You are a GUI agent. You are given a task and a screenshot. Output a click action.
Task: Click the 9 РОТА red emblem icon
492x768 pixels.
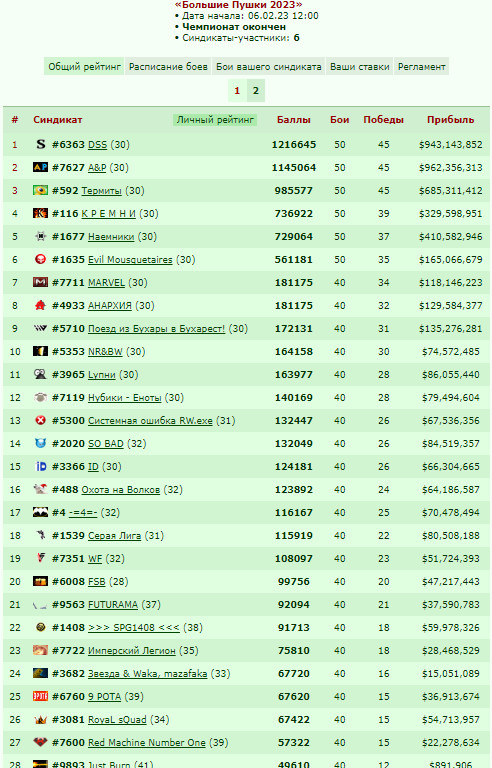(x=41, y=697)
